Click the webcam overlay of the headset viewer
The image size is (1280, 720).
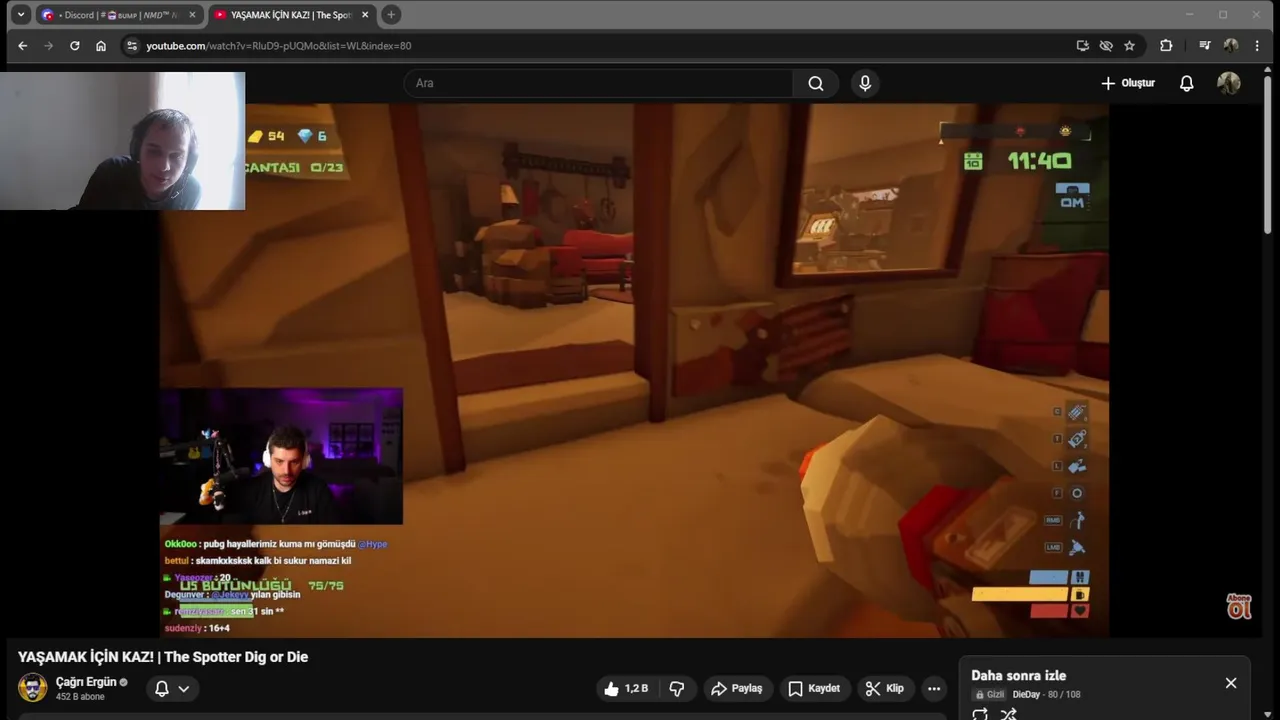(122, 140)
